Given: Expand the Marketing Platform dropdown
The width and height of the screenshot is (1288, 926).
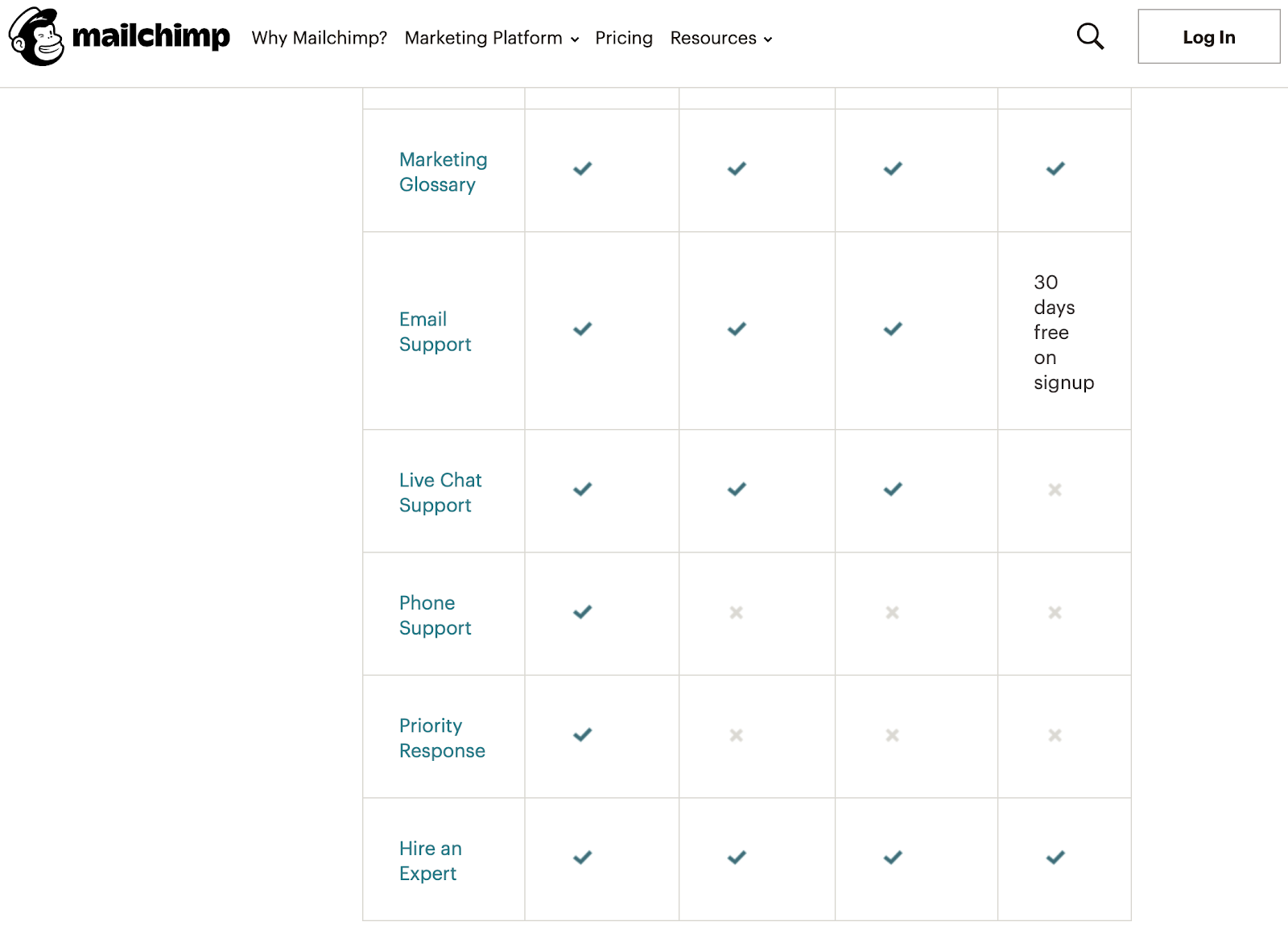Looking at the screenshot, I should (x=491, y=38).
